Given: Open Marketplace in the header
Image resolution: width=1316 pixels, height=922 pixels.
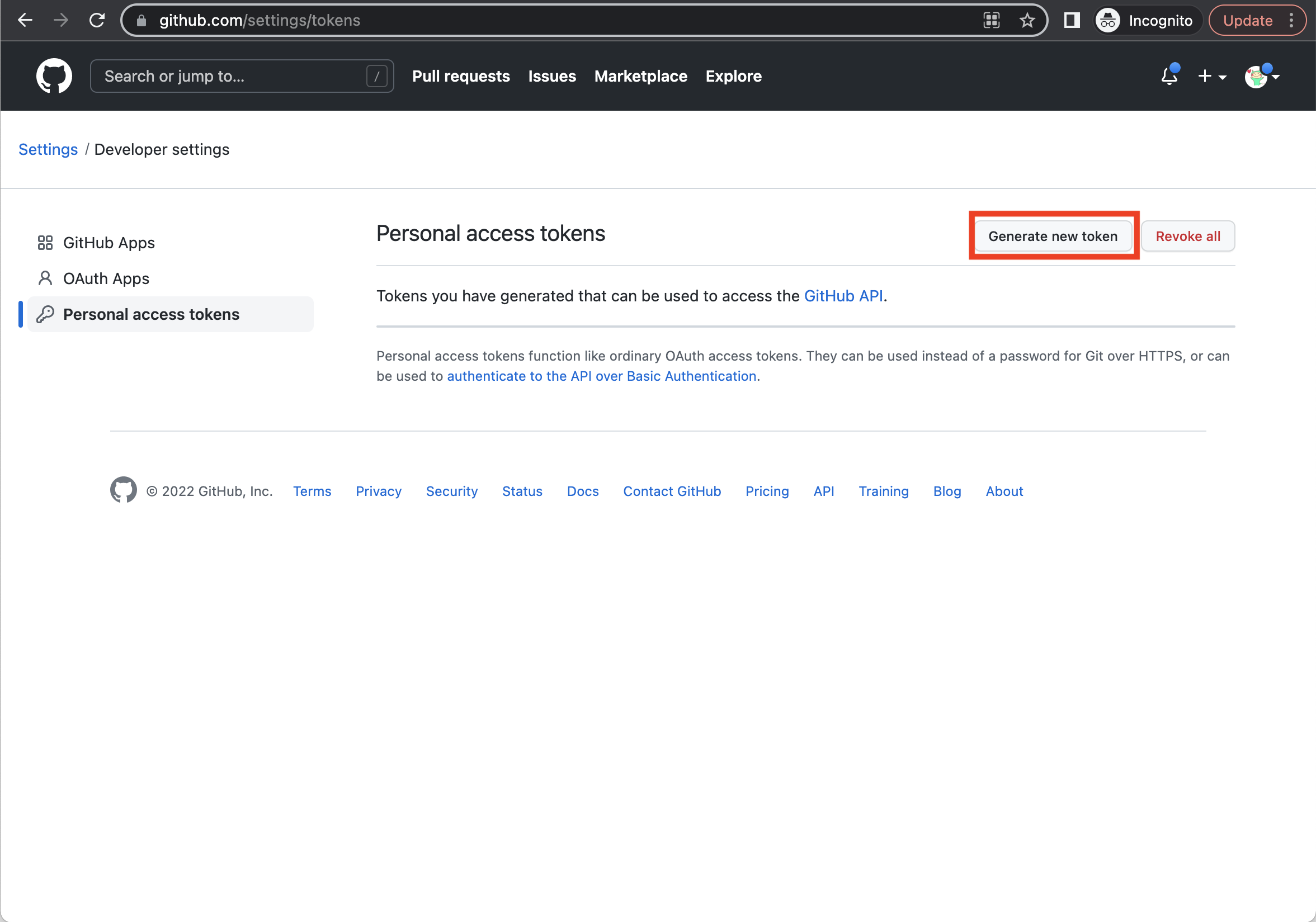Looking at the screenshot, I should click(x=640, y=75).
